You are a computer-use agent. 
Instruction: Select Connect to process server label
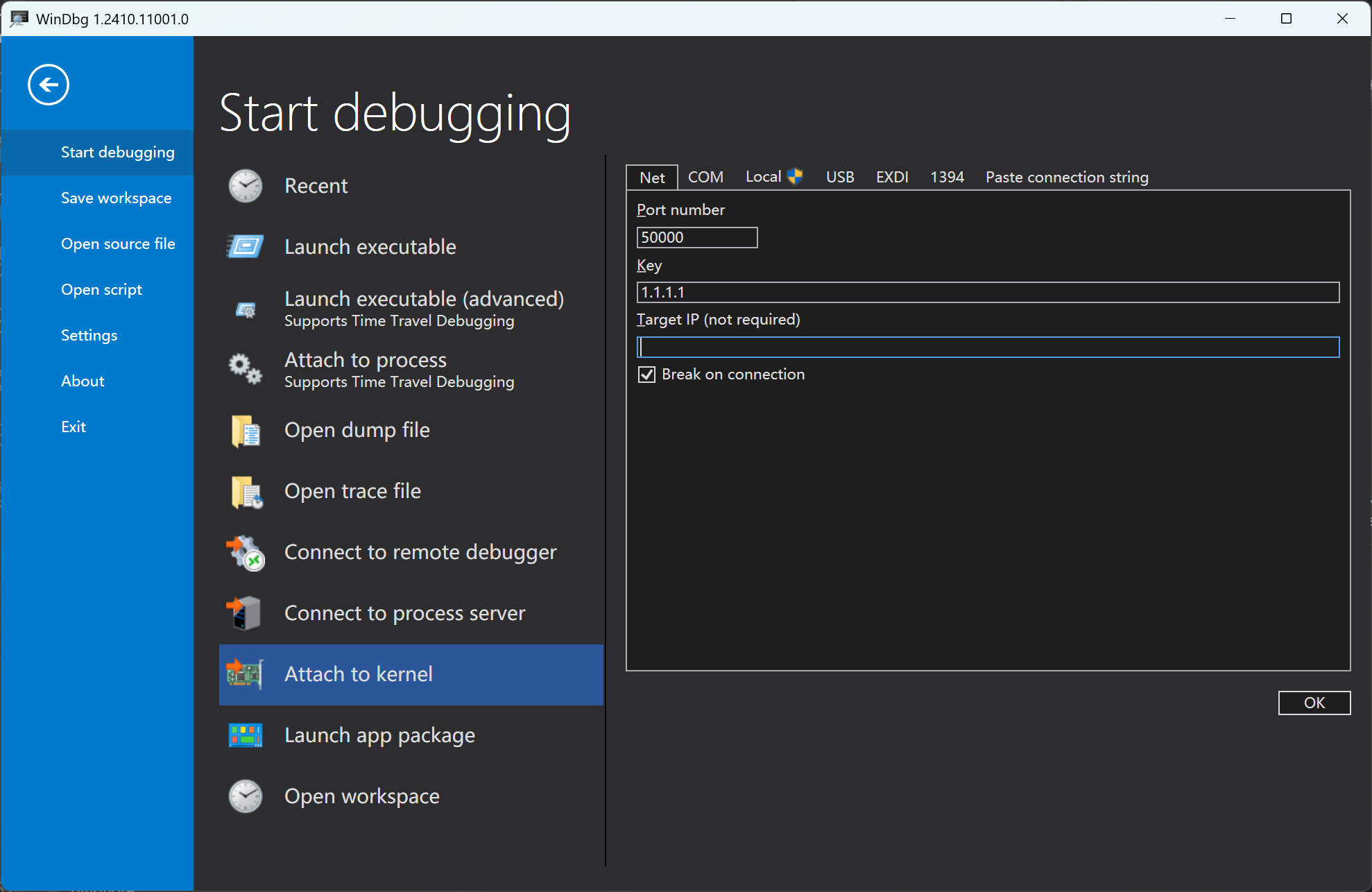pos(405,613)
